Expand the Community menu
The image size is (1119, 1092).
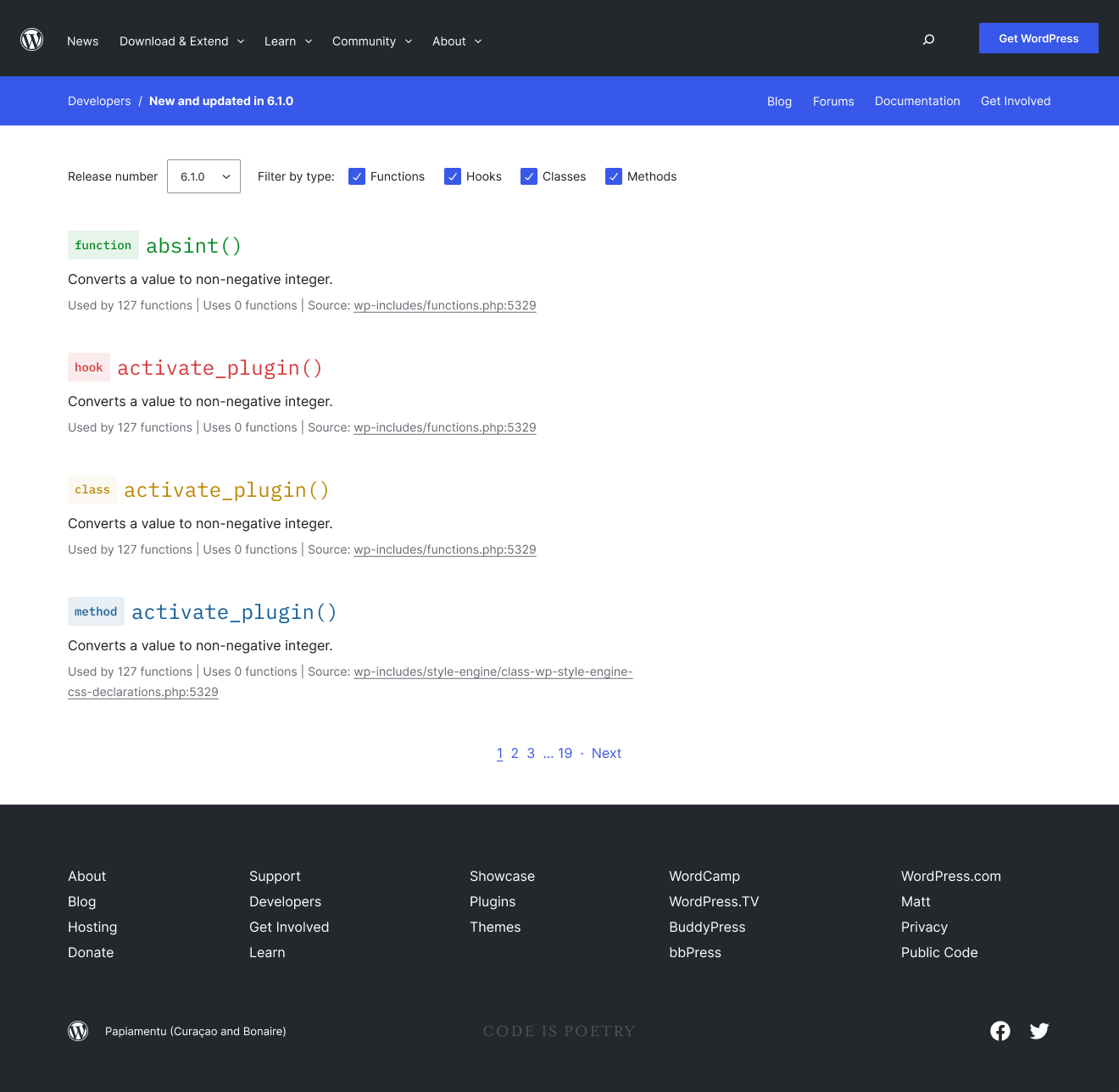(372, 41)
